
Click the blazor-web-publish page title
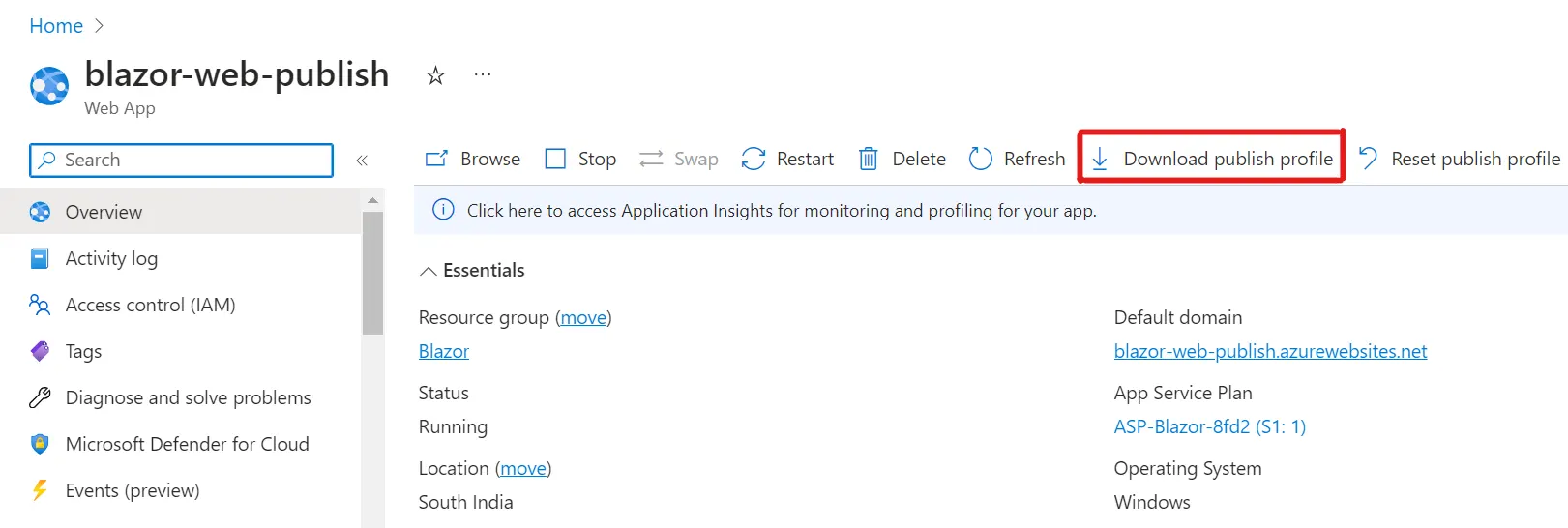(x=237, y=74)
